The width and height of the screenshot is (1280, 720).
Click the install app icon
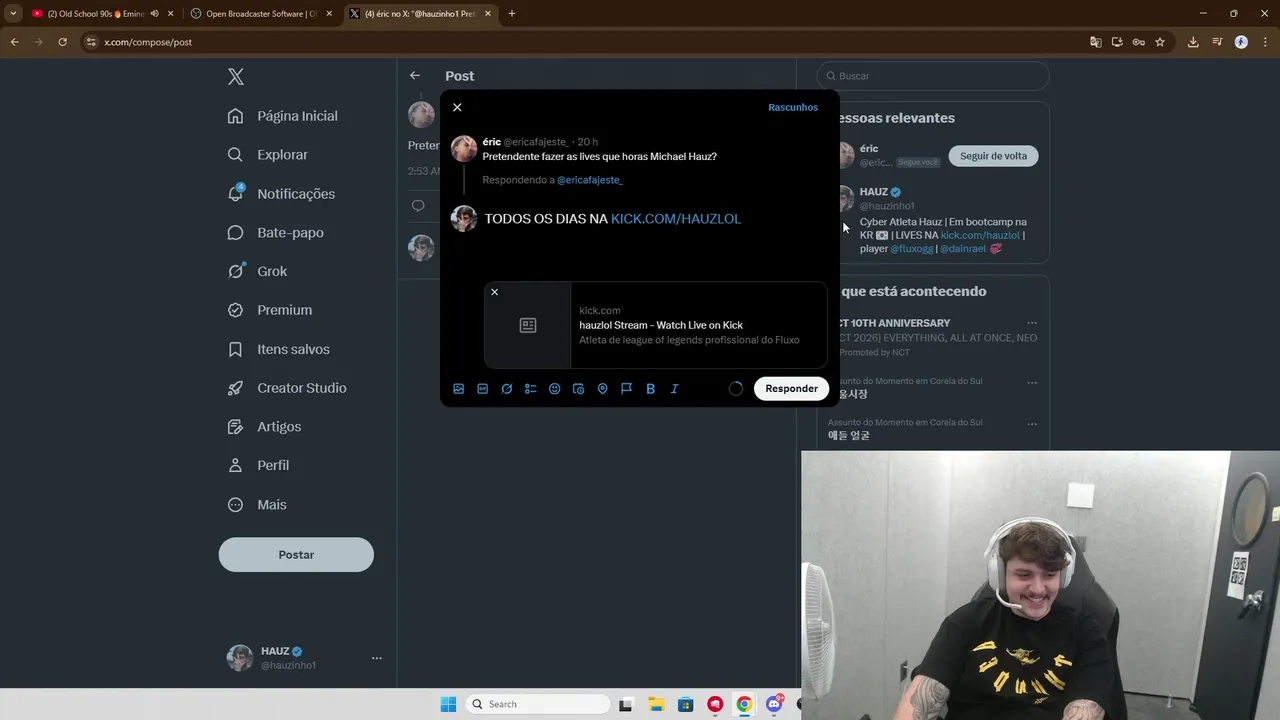point(1117,42)
